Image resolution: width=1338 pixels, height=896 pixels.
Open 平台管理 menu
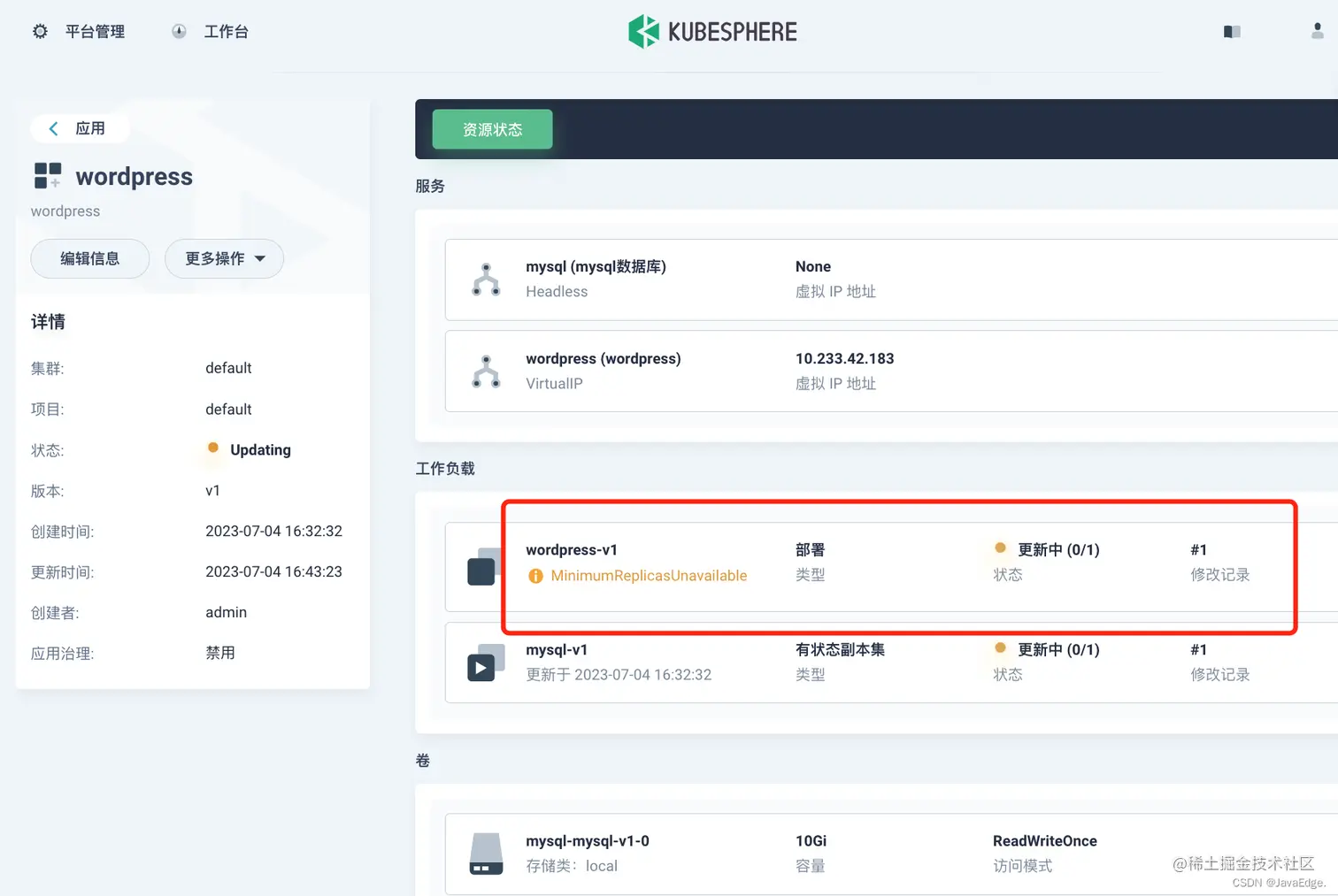tap(95, 32)
